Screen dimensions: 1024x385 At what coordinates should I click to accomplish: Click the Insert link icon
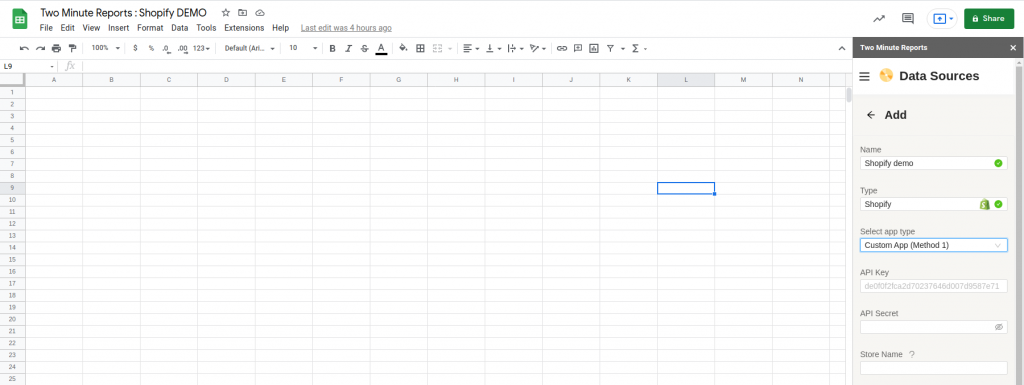562,48
